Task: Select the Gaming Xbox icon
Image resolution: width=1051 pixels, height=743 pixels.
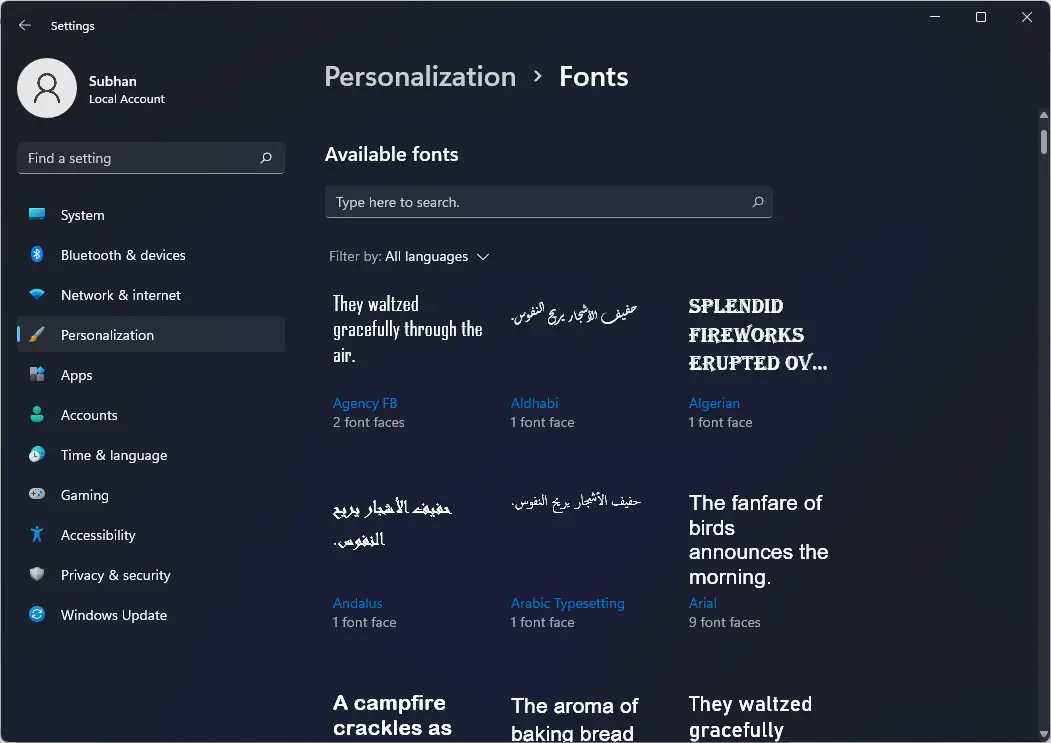Action: pyautogui.click(x=36, y=495)
